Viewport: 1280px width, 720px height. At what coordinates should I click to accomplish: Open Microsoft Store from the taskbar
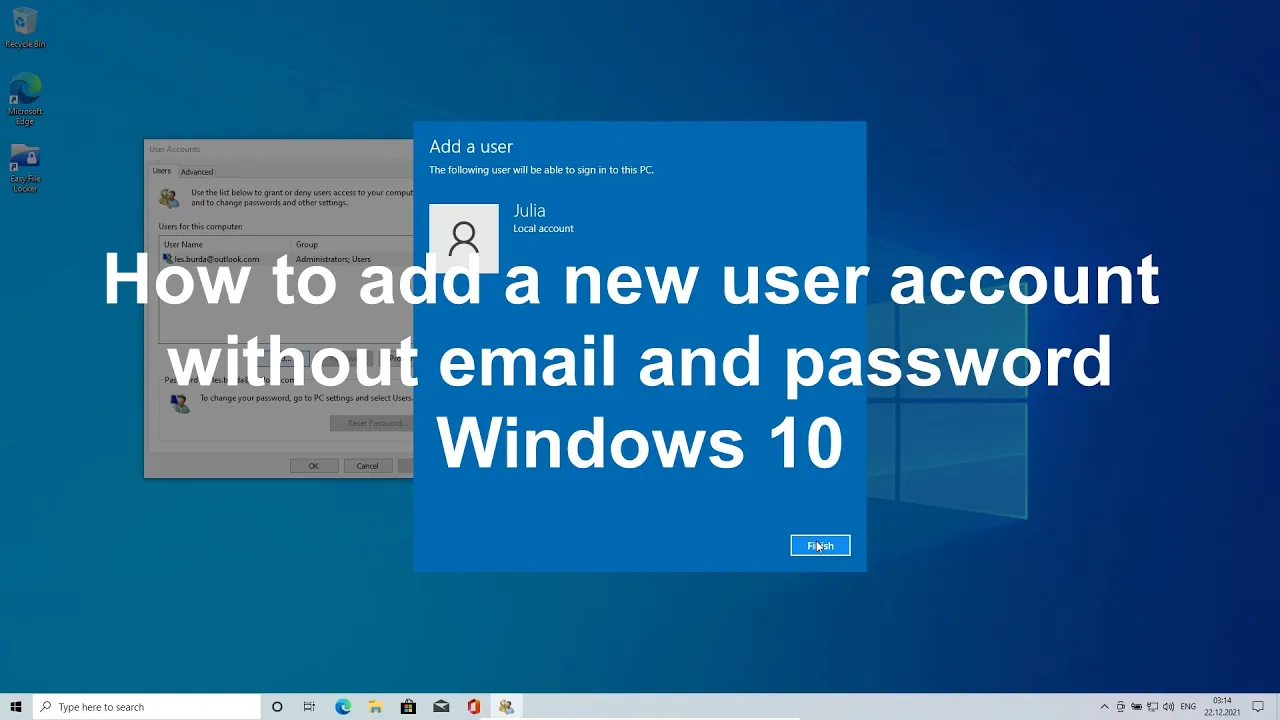[408, 707]
